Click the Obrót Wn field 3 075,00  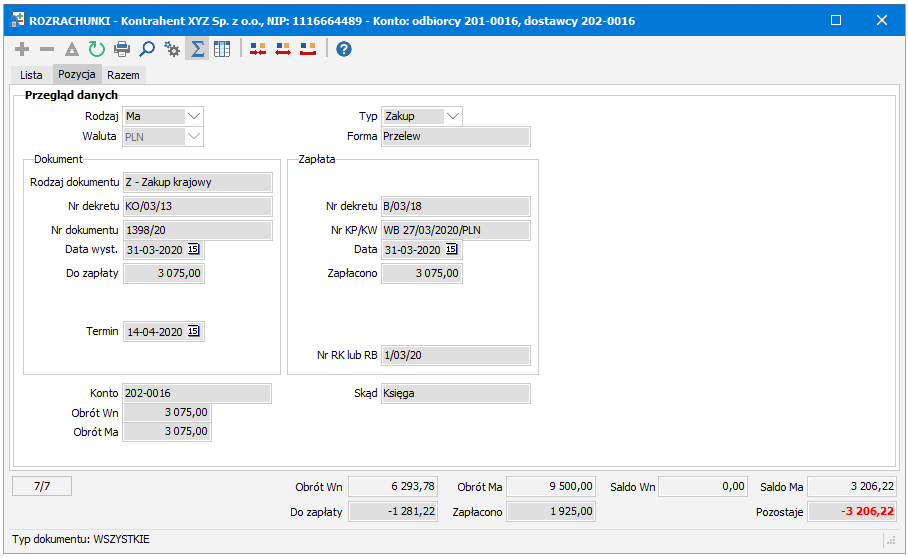pos(167,412)
